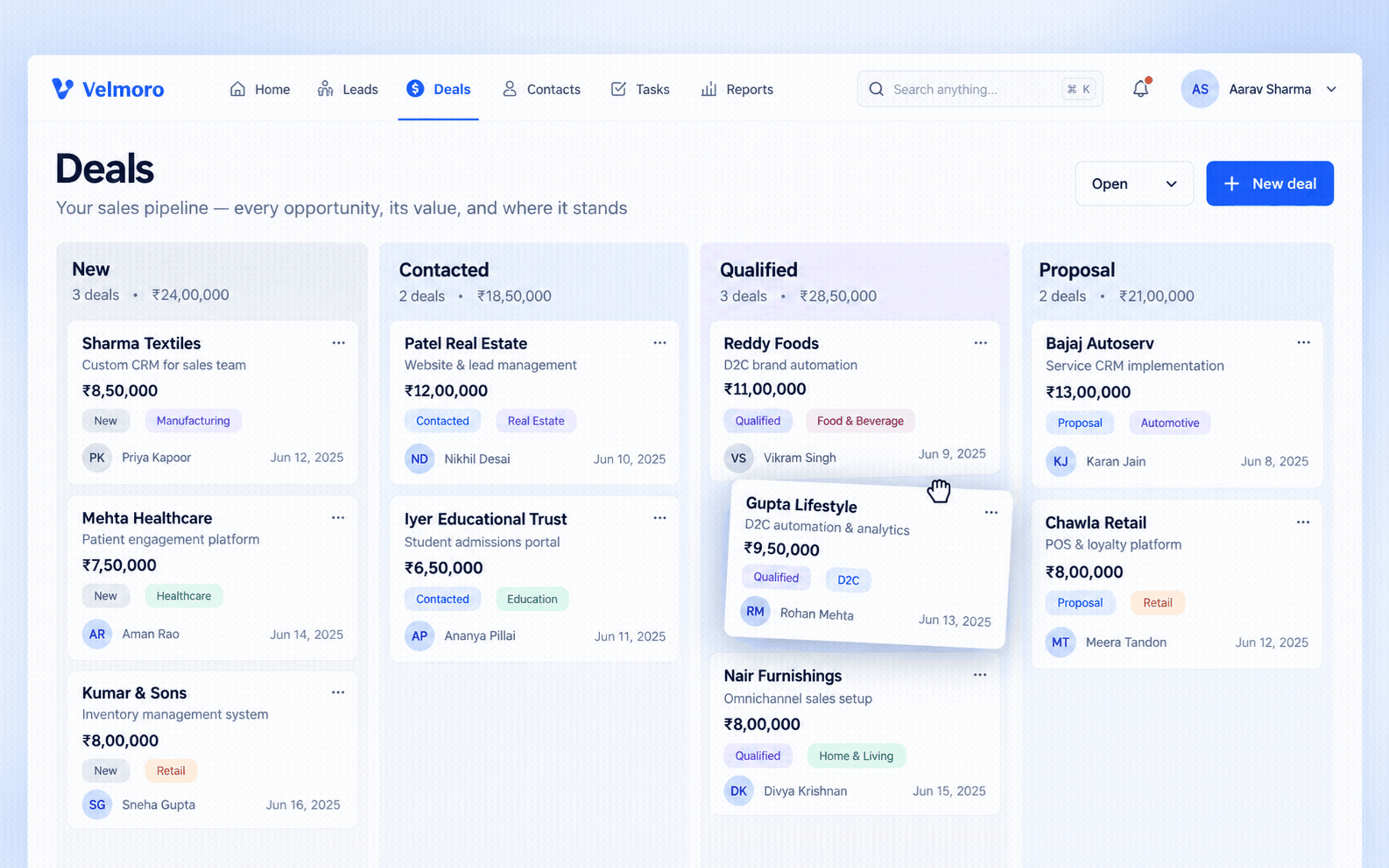Click the Contacted column header
The height and width of the screenshot is (868, 1389).
coord(444,270)
